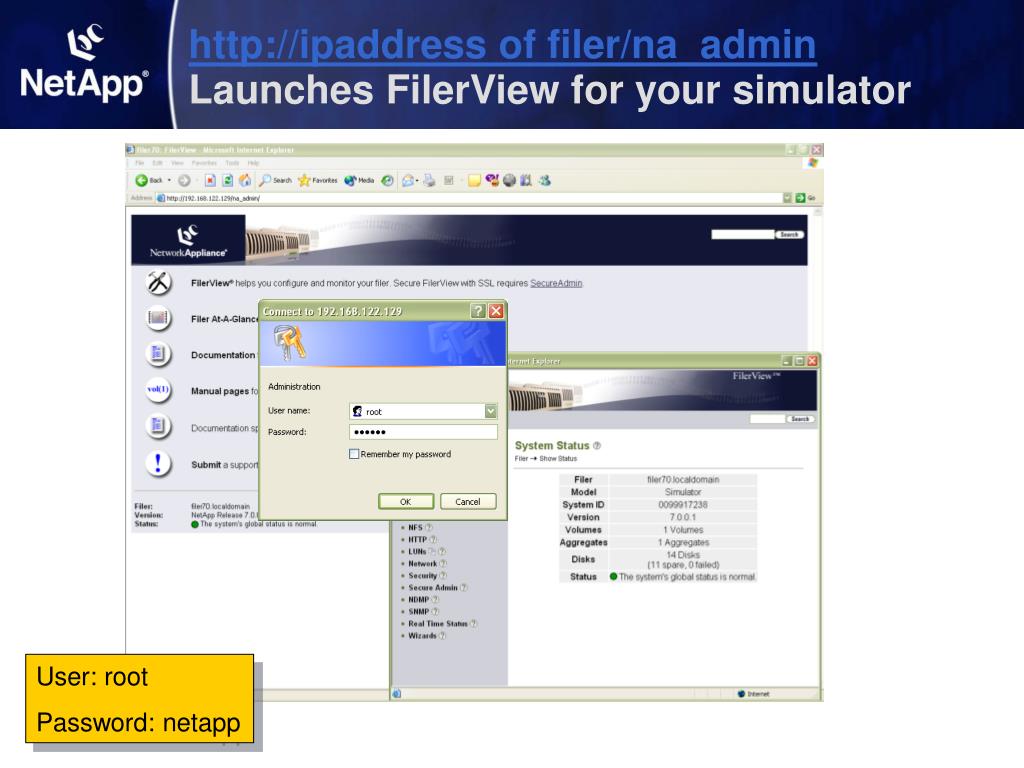Click the question mark help in Connect dialog
Image resolution: width=1024 pixels, height=768 pixels.
coord(479,311)
